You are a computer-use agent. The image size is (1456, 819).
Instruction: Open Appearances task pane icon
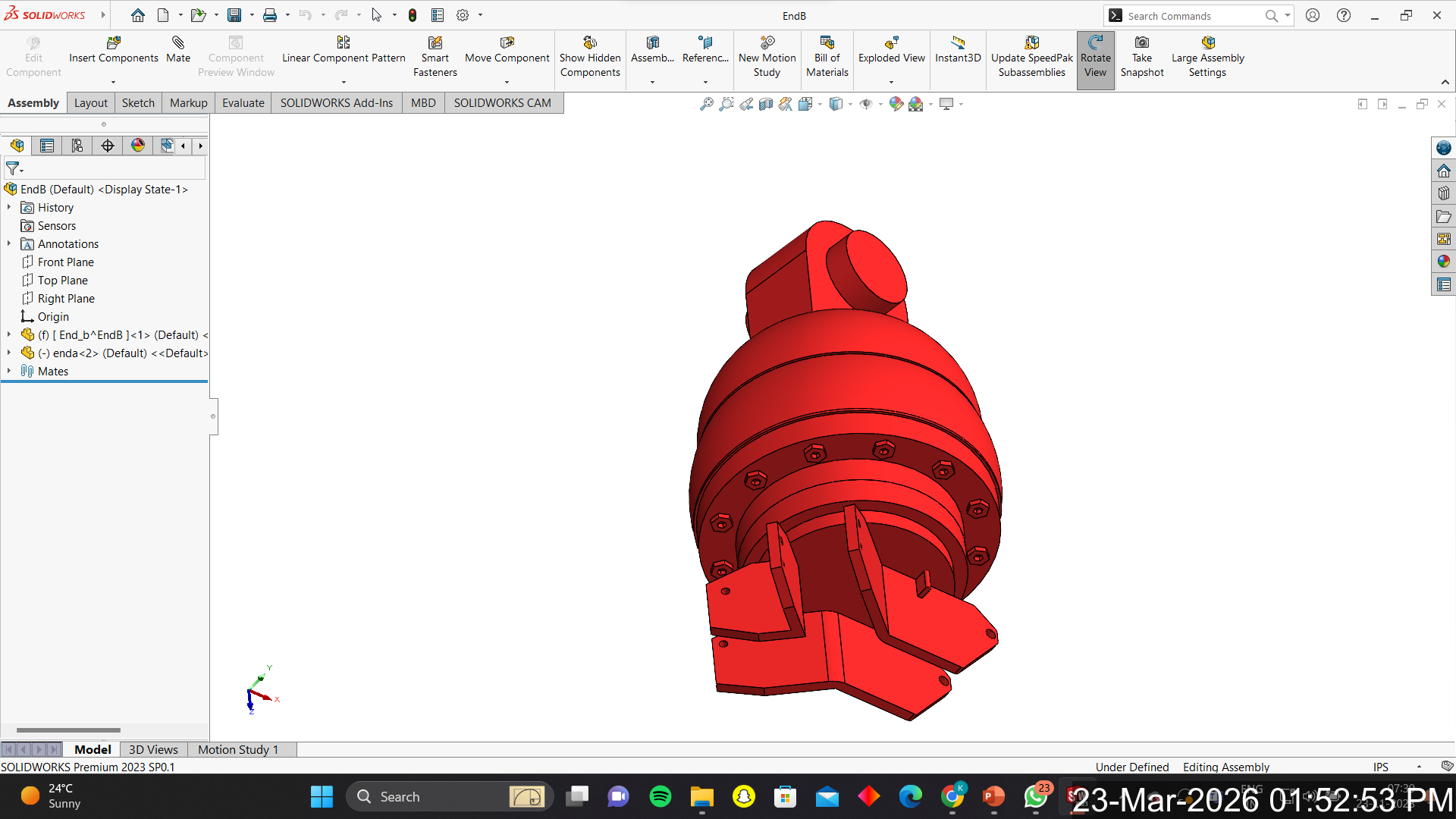[x=1443, y=262]
